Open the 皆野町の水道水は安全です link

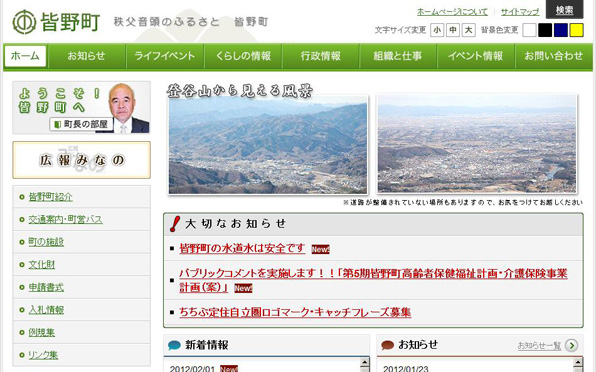(x=242, y=249)
